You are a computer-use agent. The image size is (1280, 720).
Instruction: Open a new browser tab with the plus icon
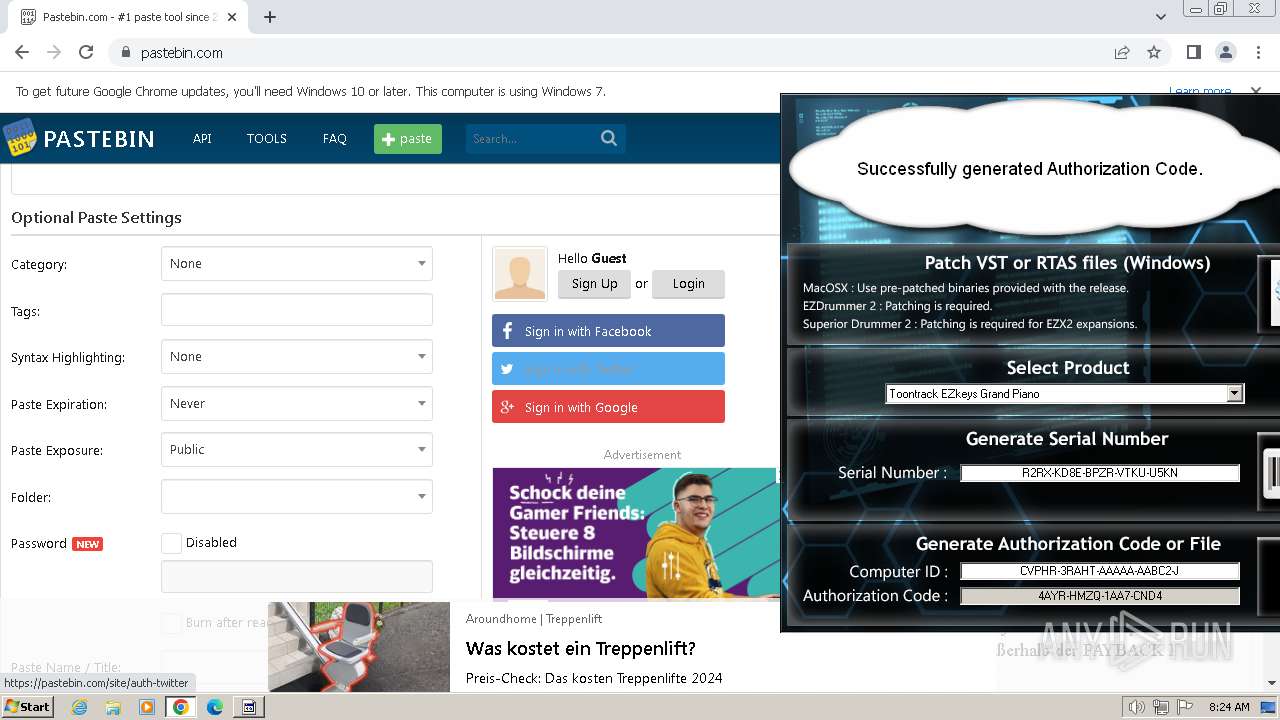[x=270, y=17]
